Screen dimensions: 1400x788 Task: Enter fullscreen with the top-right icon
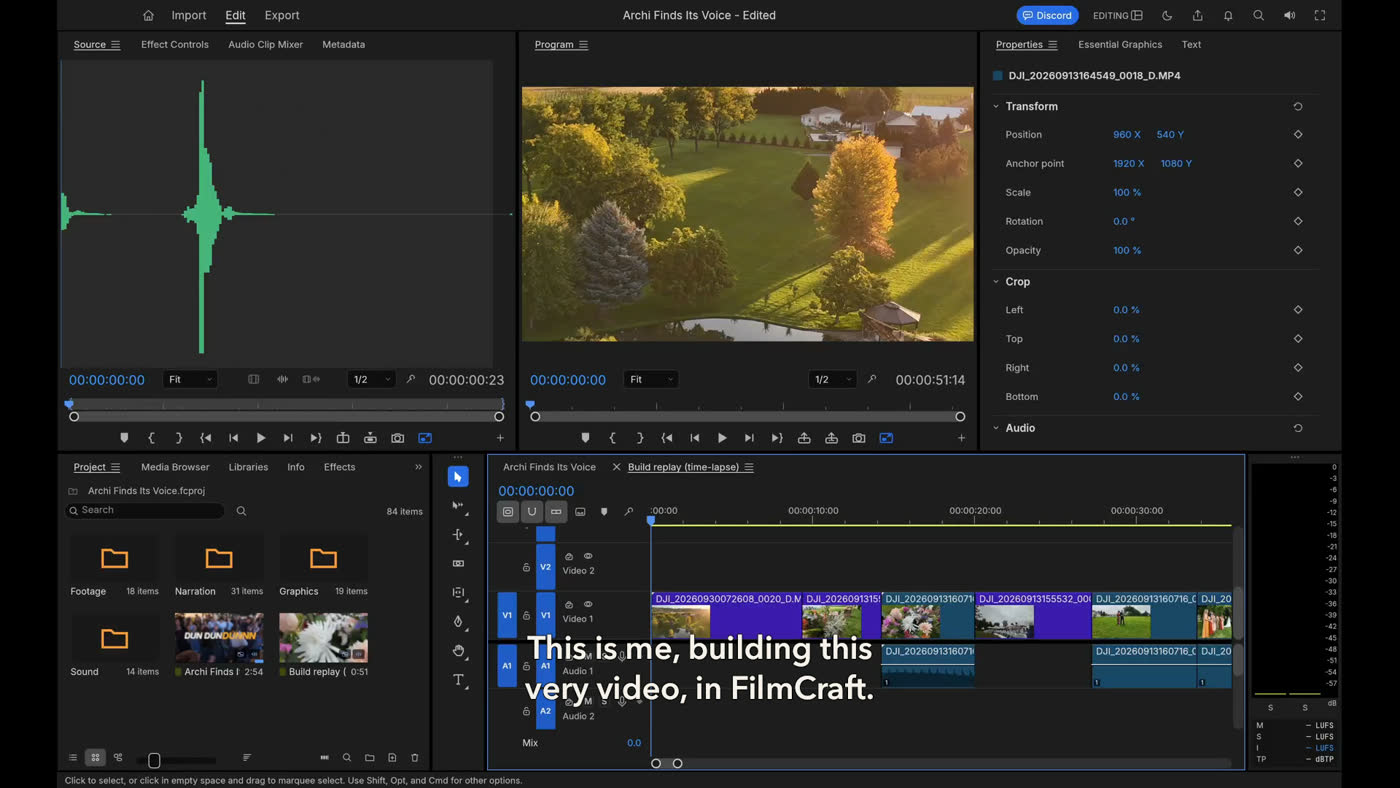(1320, 15)
